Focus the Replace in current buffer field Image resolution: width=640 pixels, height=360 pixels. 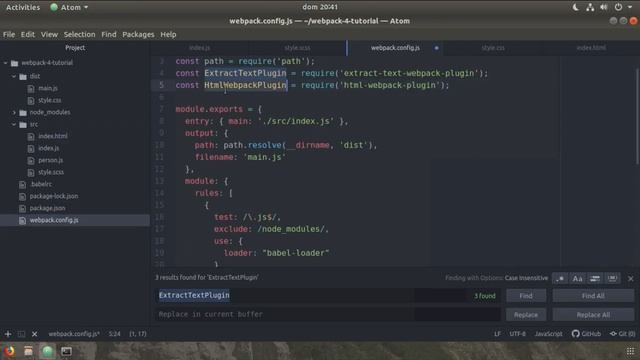[327, 314]
